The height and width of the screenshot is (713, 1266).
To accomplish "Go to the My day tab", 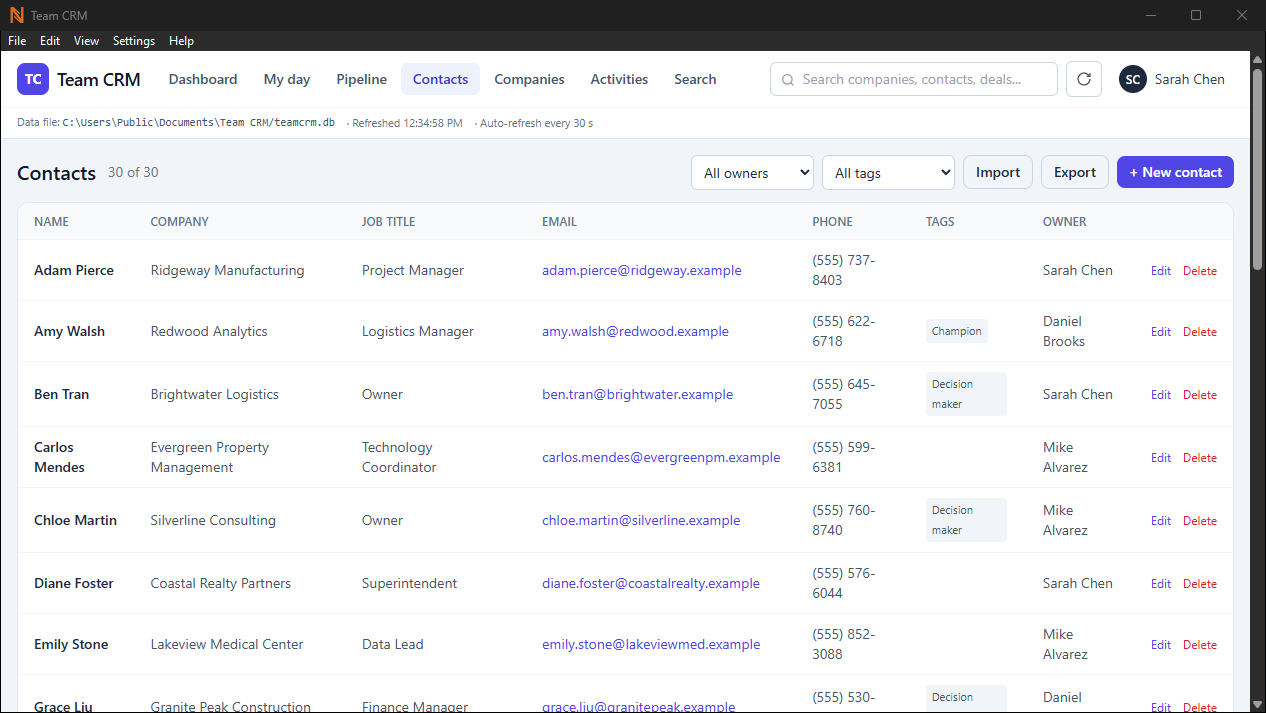I will pos(287,79).
